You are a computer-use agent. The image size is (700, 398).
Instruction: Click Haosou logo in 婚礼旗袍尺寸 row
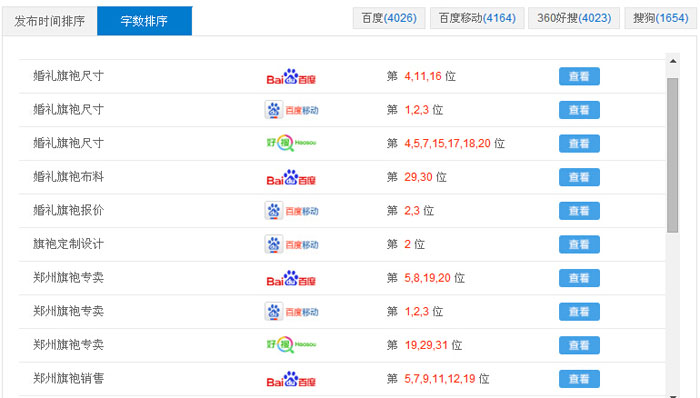pyautogui.click(x=291, y=143)
